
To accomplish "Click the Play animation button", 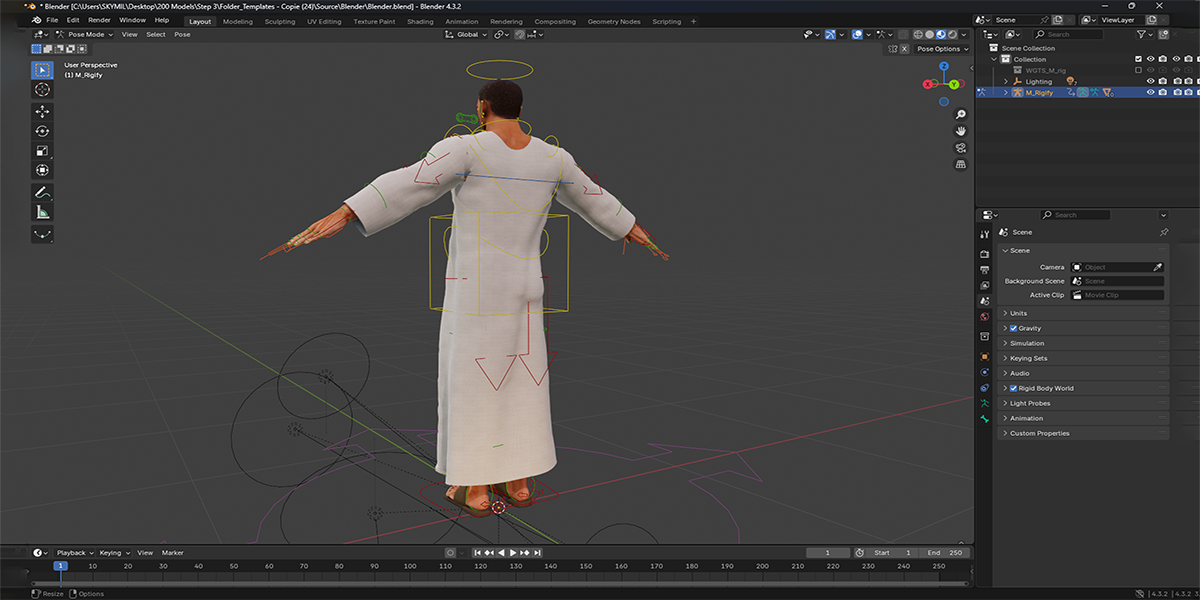I will (x=513, y=552).
